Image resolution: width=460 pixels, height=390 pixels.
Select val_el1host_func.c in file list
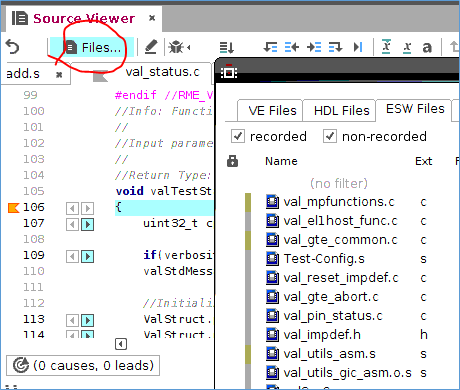coord(340,221)
